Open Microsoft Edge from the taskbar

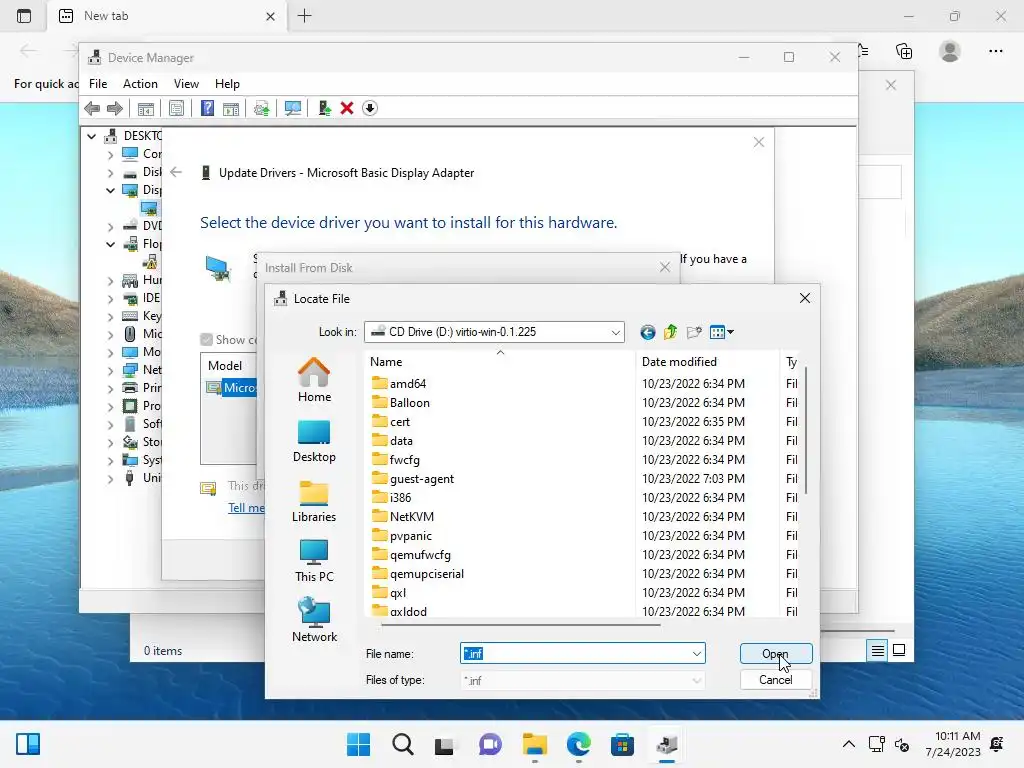pyautogui.click(x=579, y=744)
